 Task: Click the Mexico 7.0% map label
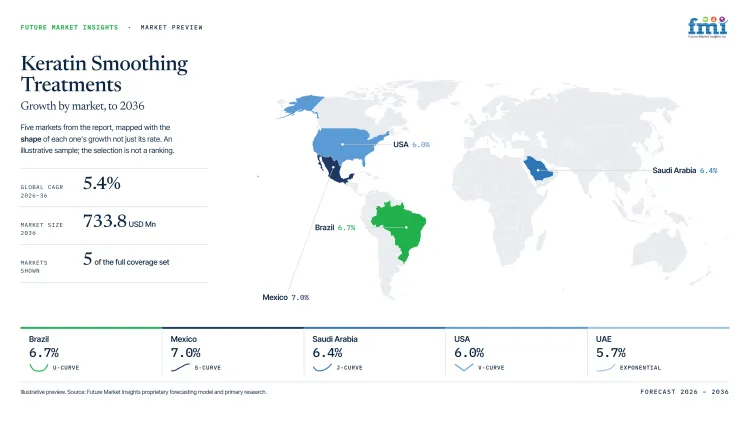click(286, 297)
